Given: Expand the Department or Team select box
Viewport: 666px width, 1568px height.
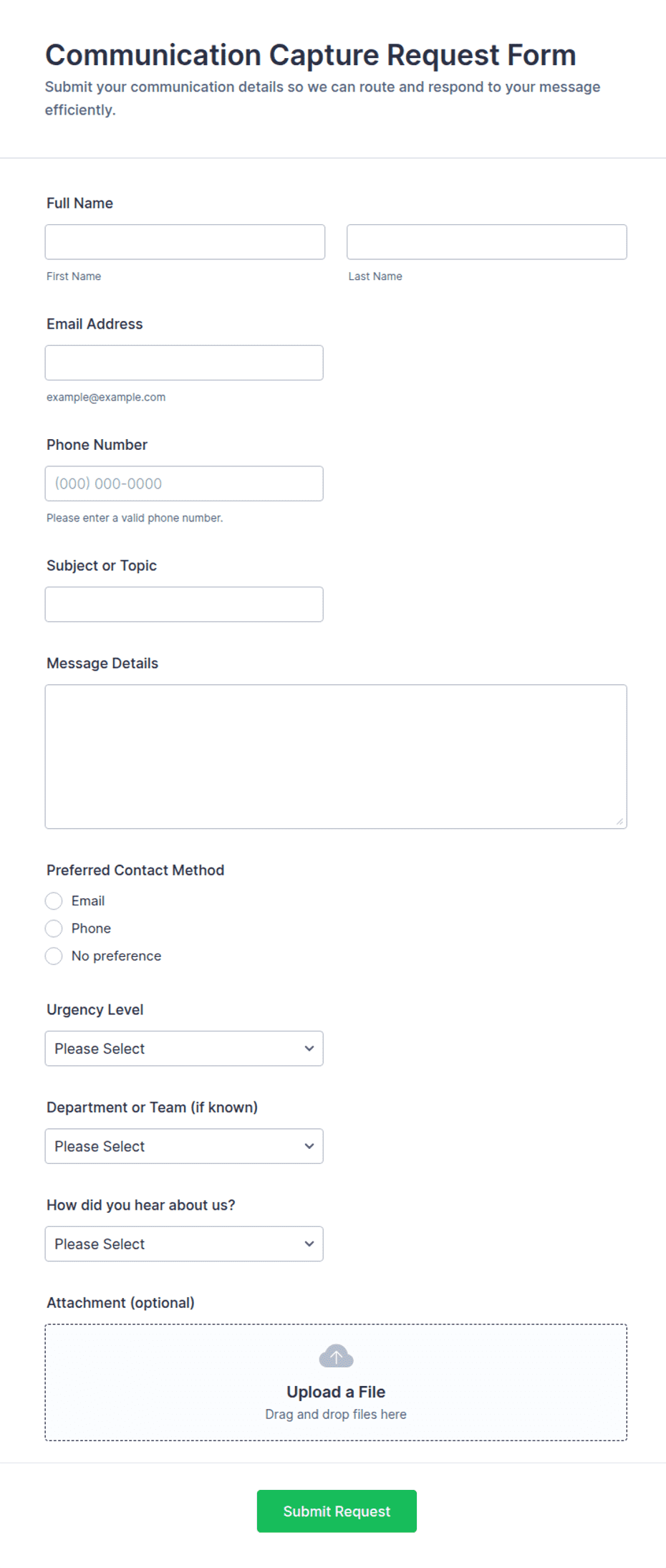Looking at the screenshot, I should pos(184,1146).
